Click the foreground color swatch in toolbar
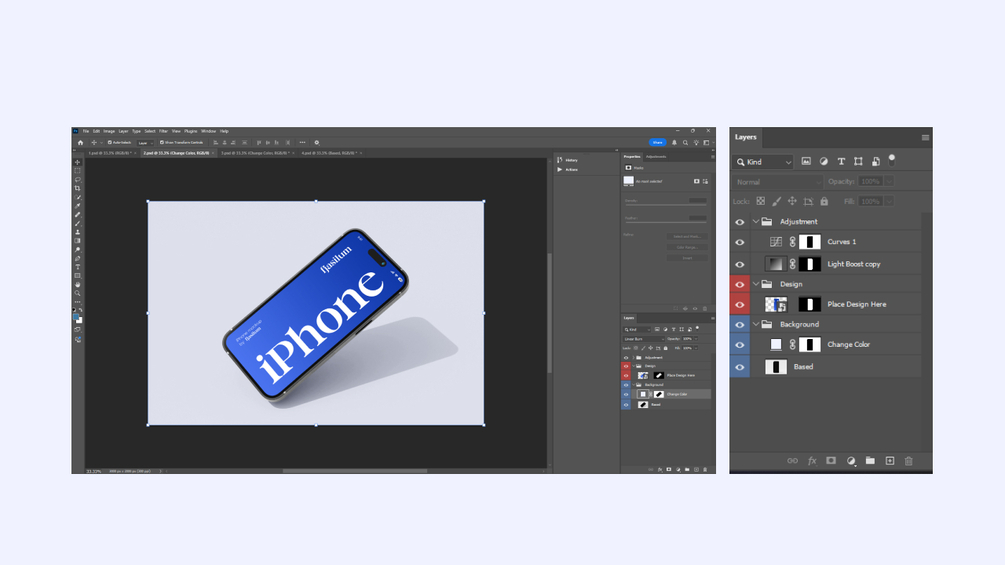Image resolution: width=1005 pixels, height=565 pixels. (76, 317)
